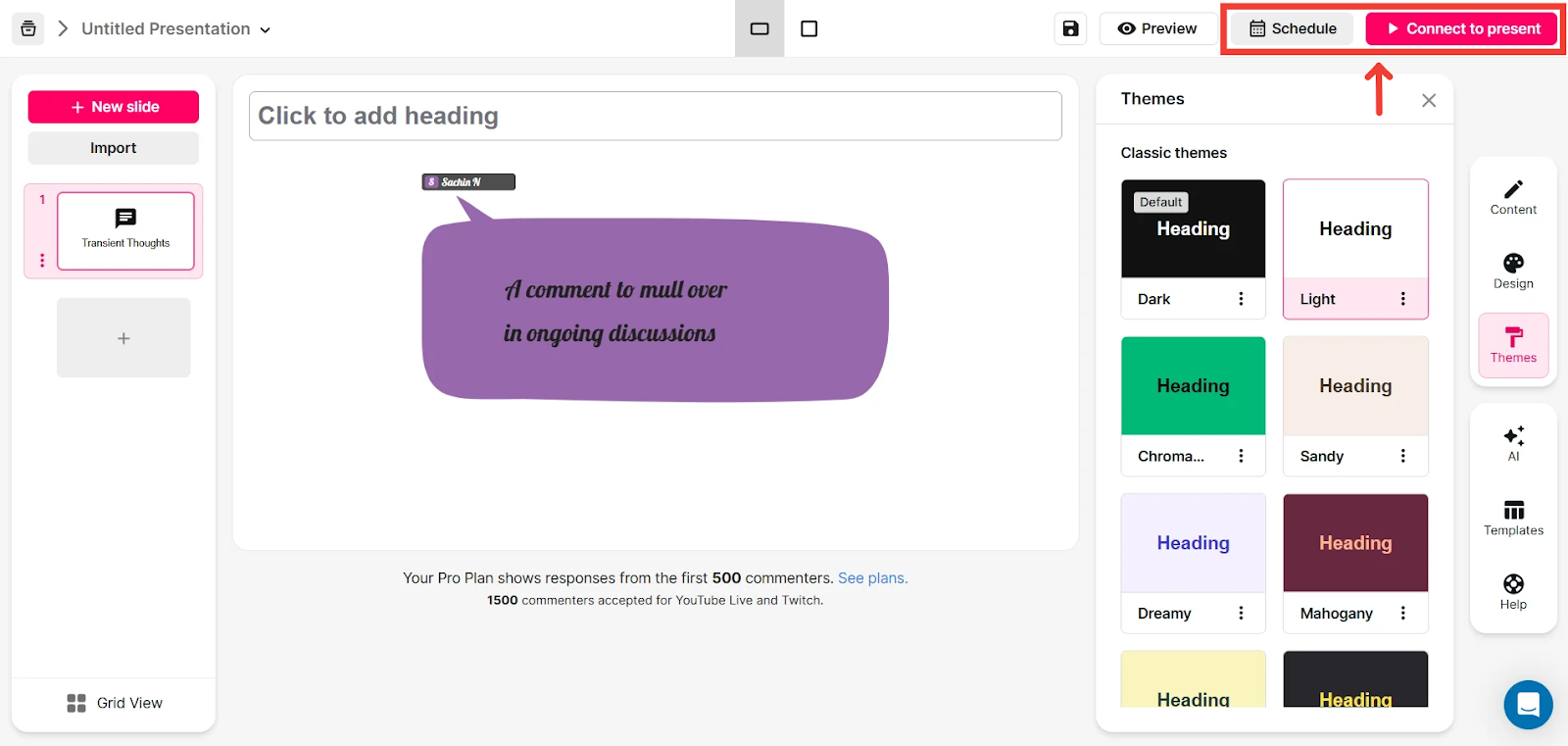1568x746 pixels.
Task: Click the presentations home icon at top left
Action: click(28, 28)
